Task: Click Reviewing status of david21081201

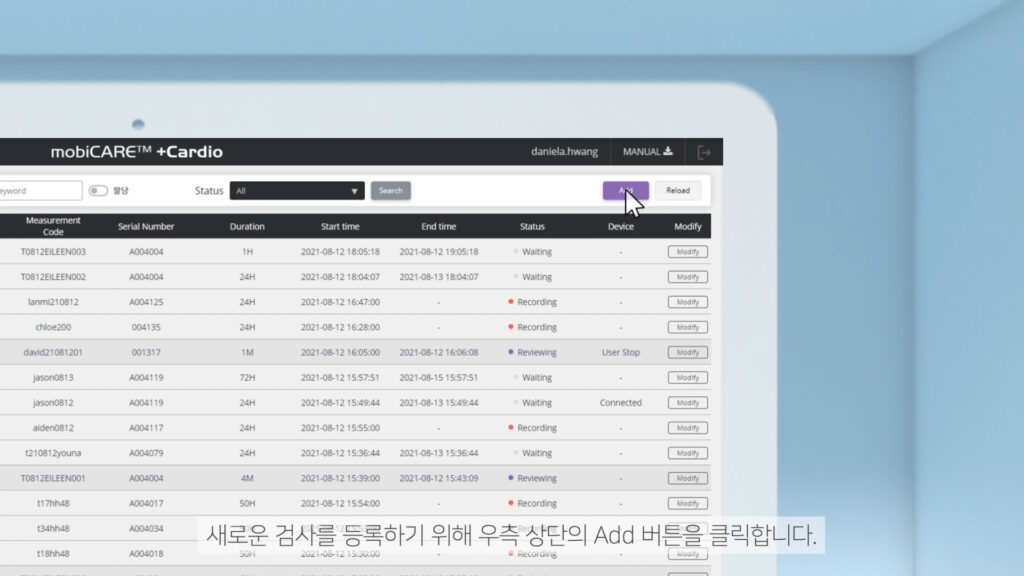Action: tap(532, 353)
